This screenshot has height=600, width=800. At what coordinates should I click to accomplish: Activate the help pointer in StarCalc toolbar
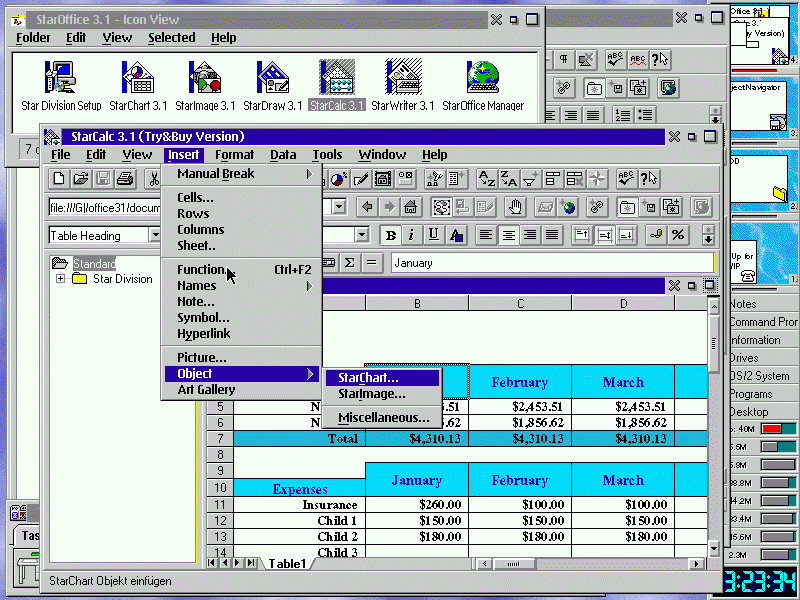coord(648,179)
